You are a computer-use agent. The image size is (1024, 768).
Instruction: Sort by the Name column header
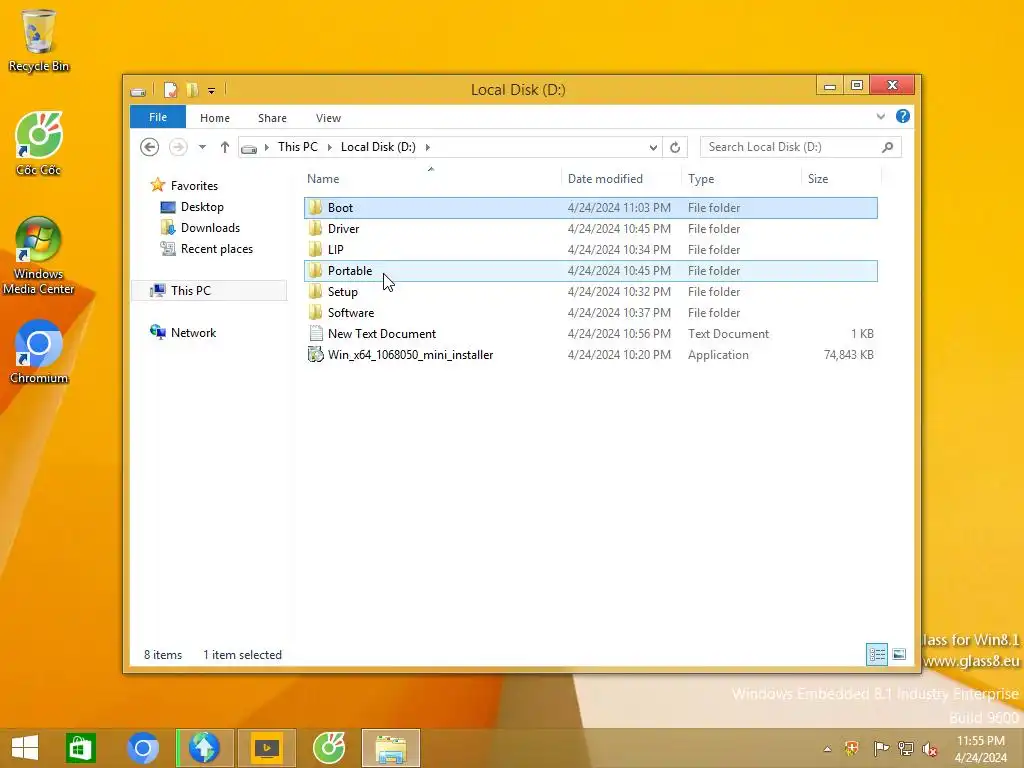coord(431,178)
